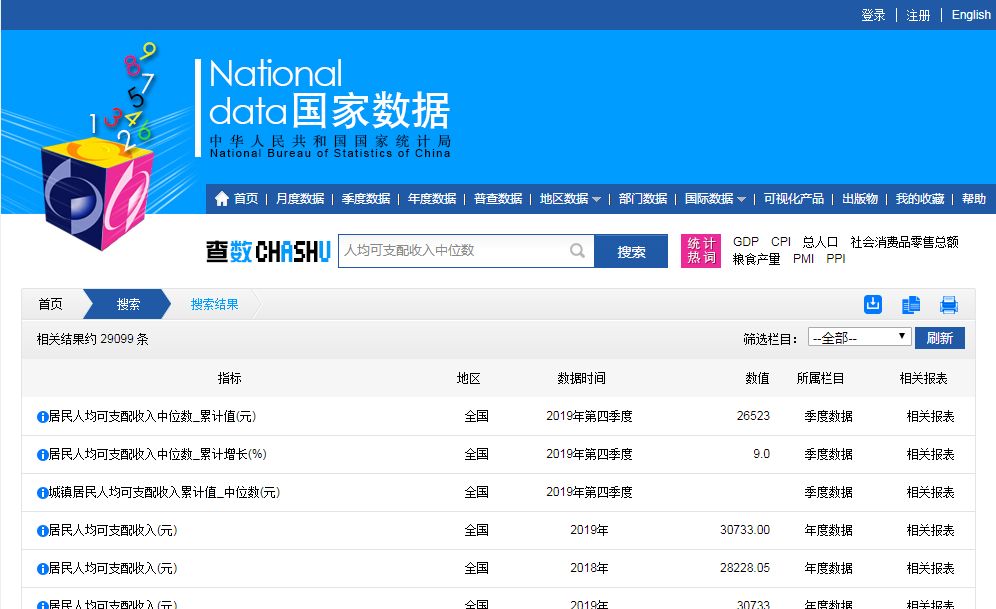The height and width of the screenshot is (609, 996).
Task: Click the search magnifier icon
Action: click(577, 251)
